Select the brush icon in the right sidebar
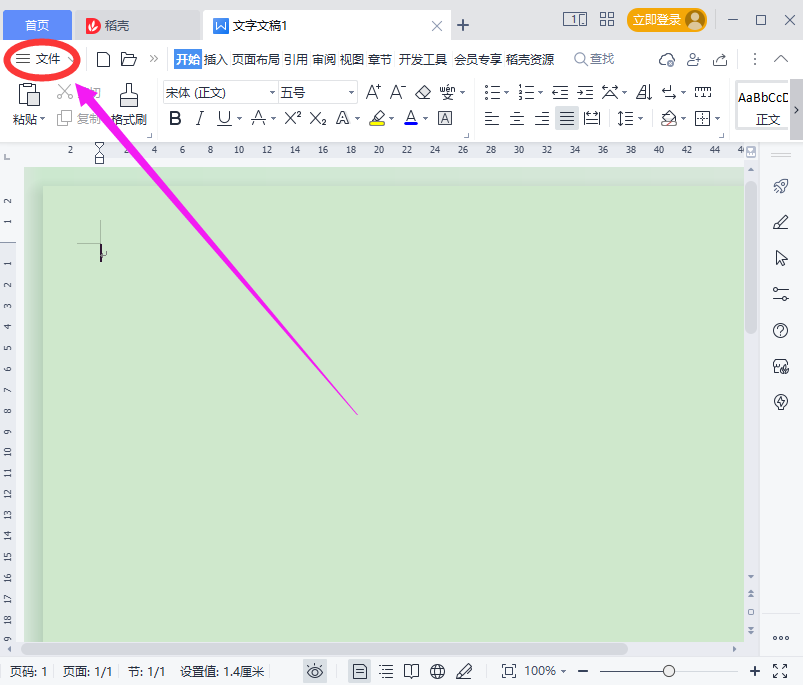The image size is (803, 685). 780,221
